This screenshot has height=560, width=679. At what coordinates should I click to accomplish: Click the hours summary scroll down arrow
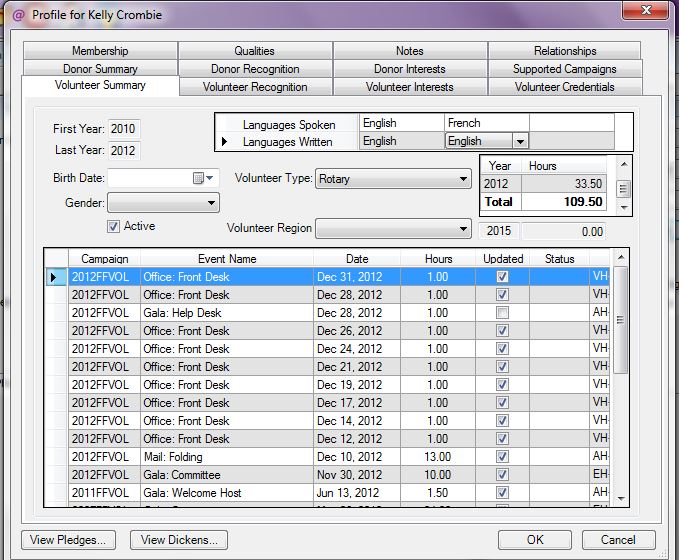click(624, 207)
